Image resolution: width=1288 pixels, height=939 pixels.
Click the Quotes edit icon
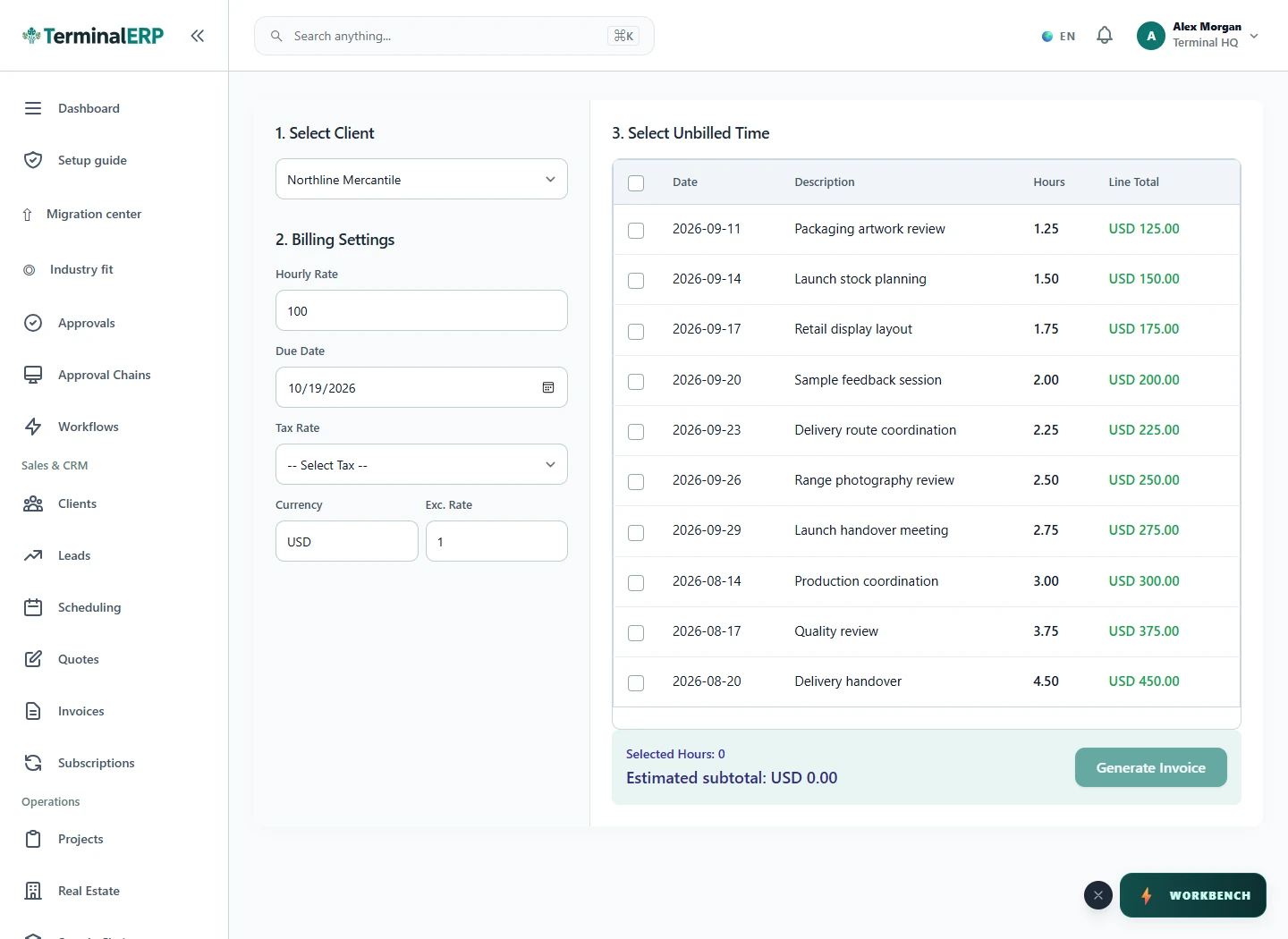pos(33,659)
